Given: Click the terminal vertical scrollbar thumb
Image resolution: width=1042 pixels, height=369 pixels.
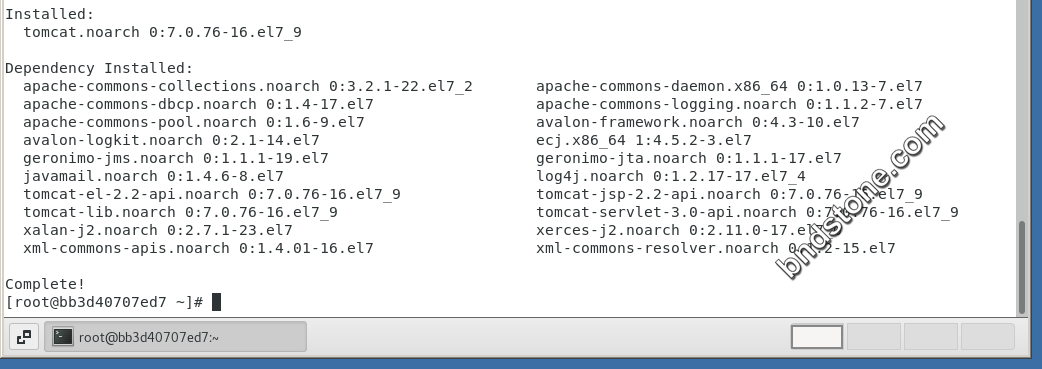Looking at the screenshot, I should point(1022,267).
